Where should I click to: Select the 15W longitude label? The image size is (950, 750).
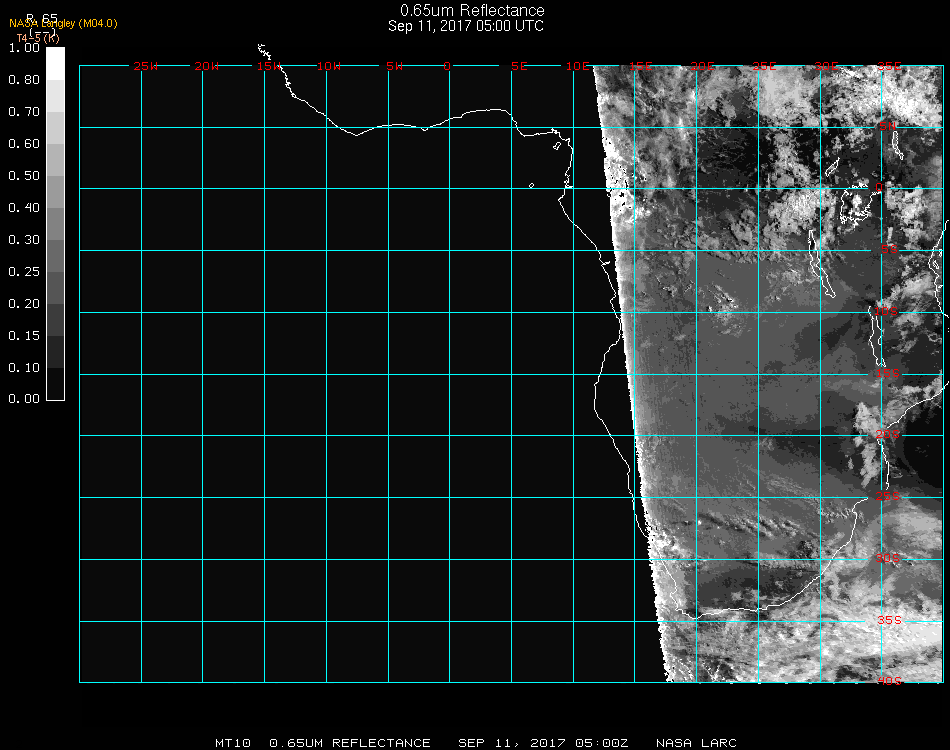coord(268,66)
